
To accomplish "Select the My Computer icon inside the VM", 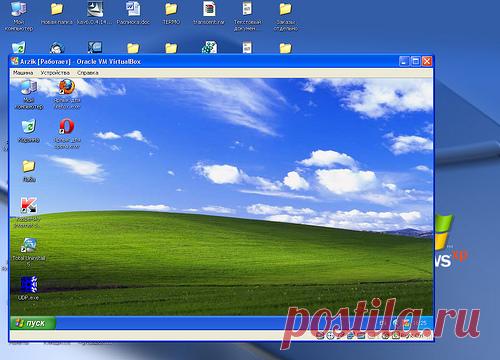I will pyautogui.click(x=29, y=87).
